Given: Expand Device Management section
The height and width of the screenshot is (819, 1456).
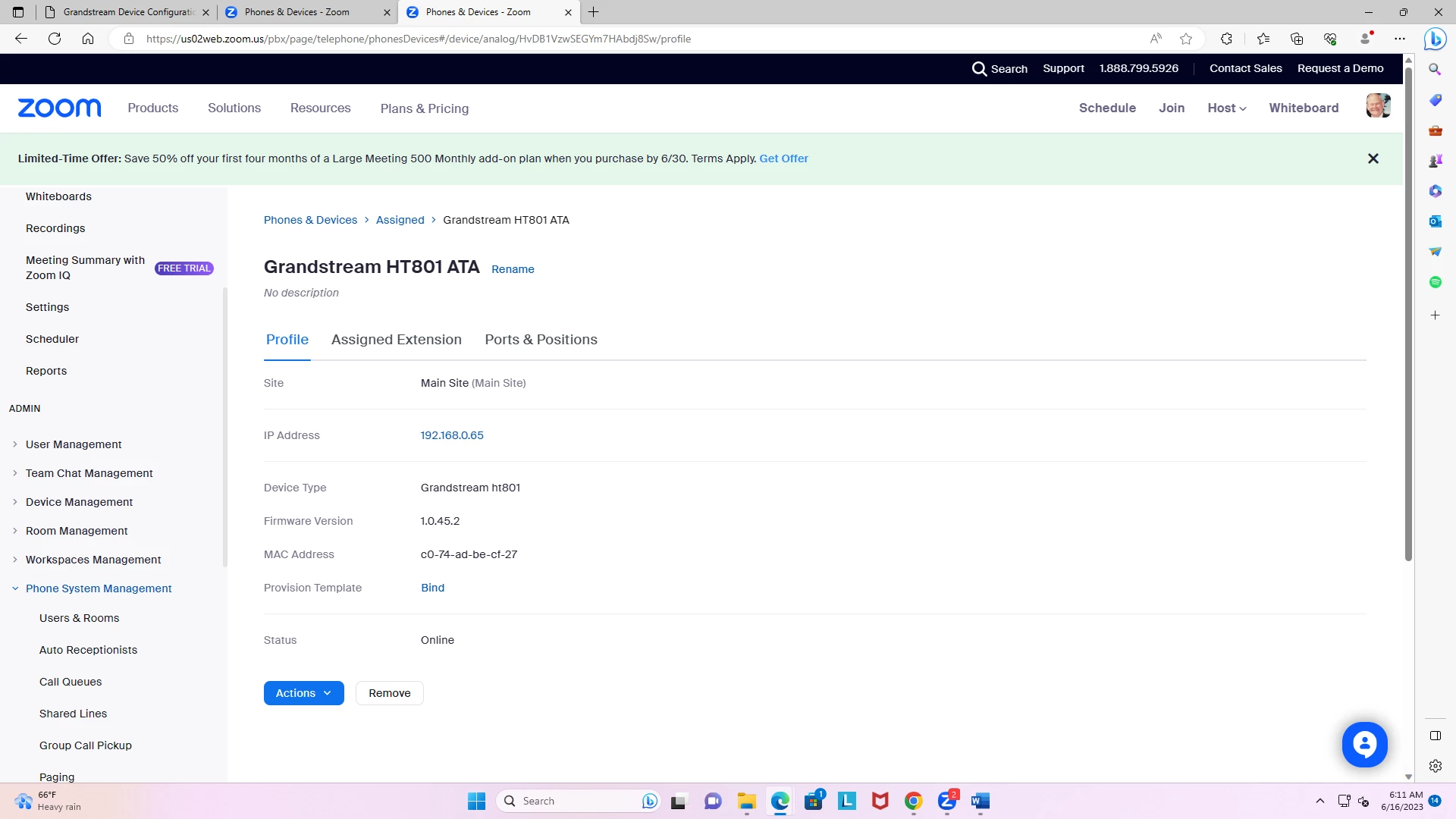Looking at the screenshot, I should (x=79, y=502).
